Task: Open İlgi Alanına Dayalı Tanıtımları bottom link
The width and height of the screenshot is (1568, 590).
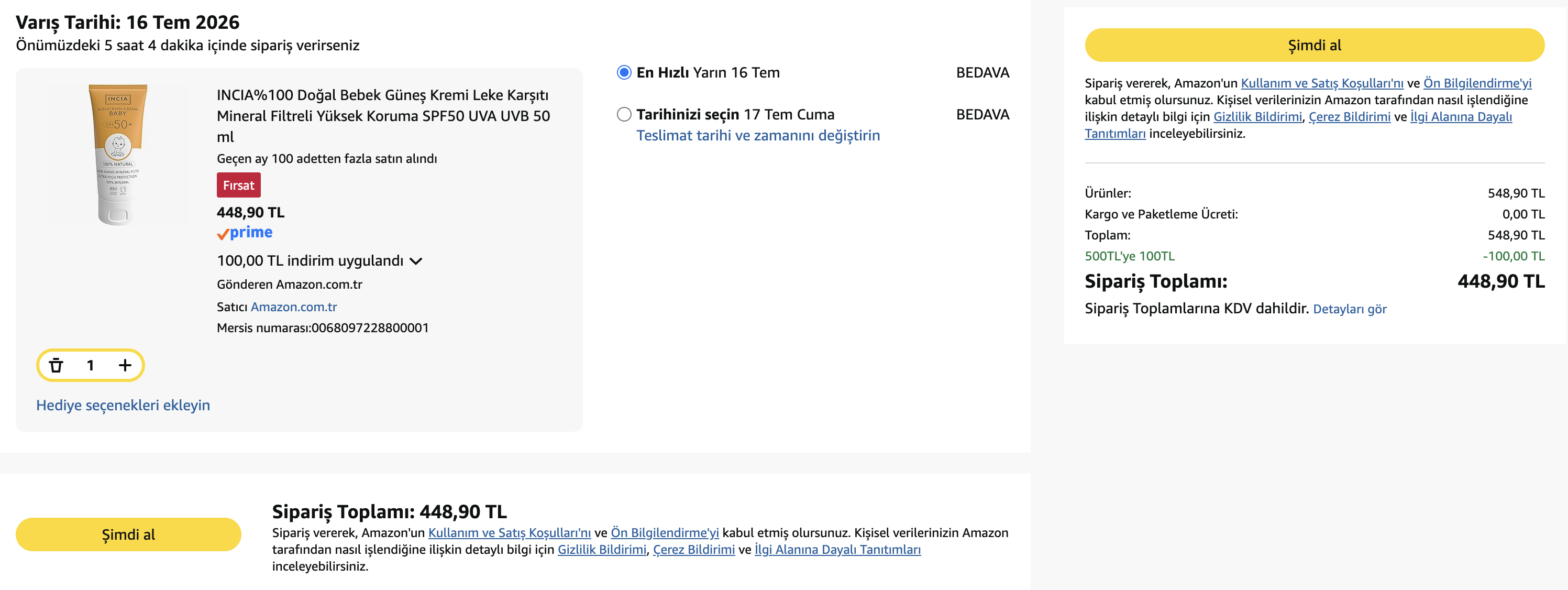Action: 837,549
